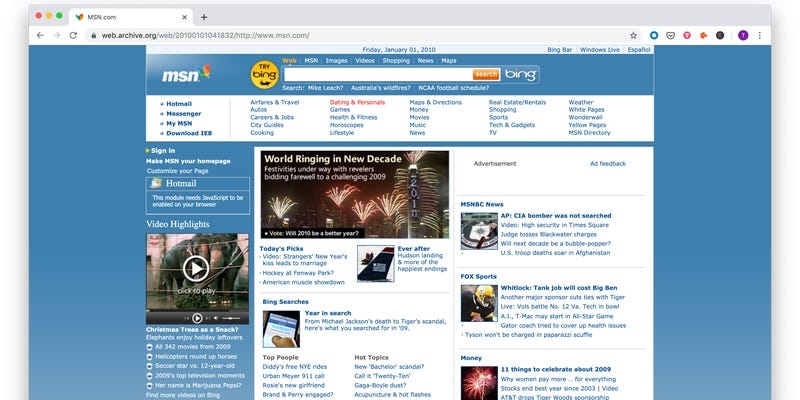
Task: Mute the video with the speaker icon
Action: (216, 318)
